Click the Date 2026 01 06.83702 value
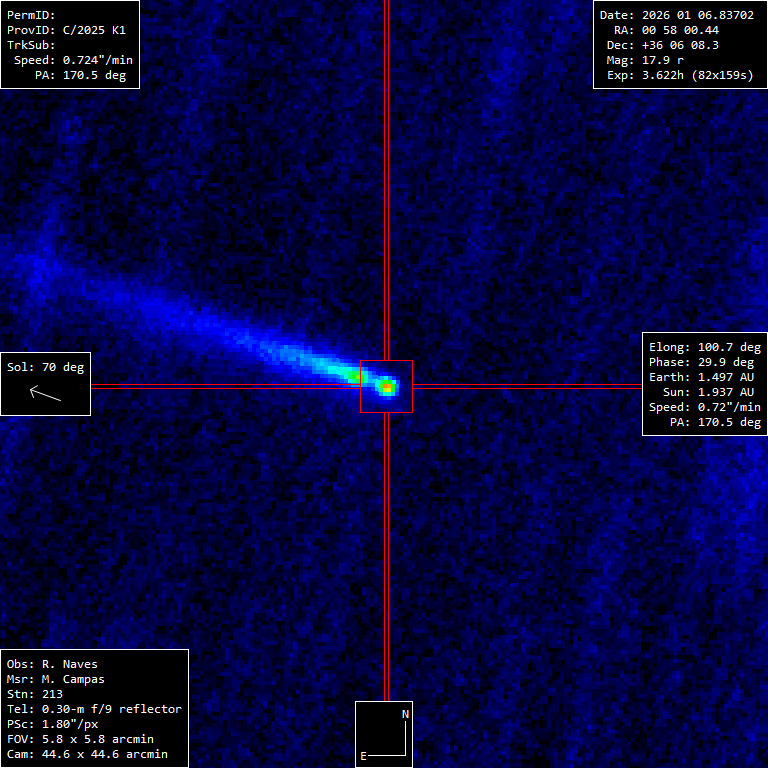Screen dimensions: 768x768 click(676, 15)
